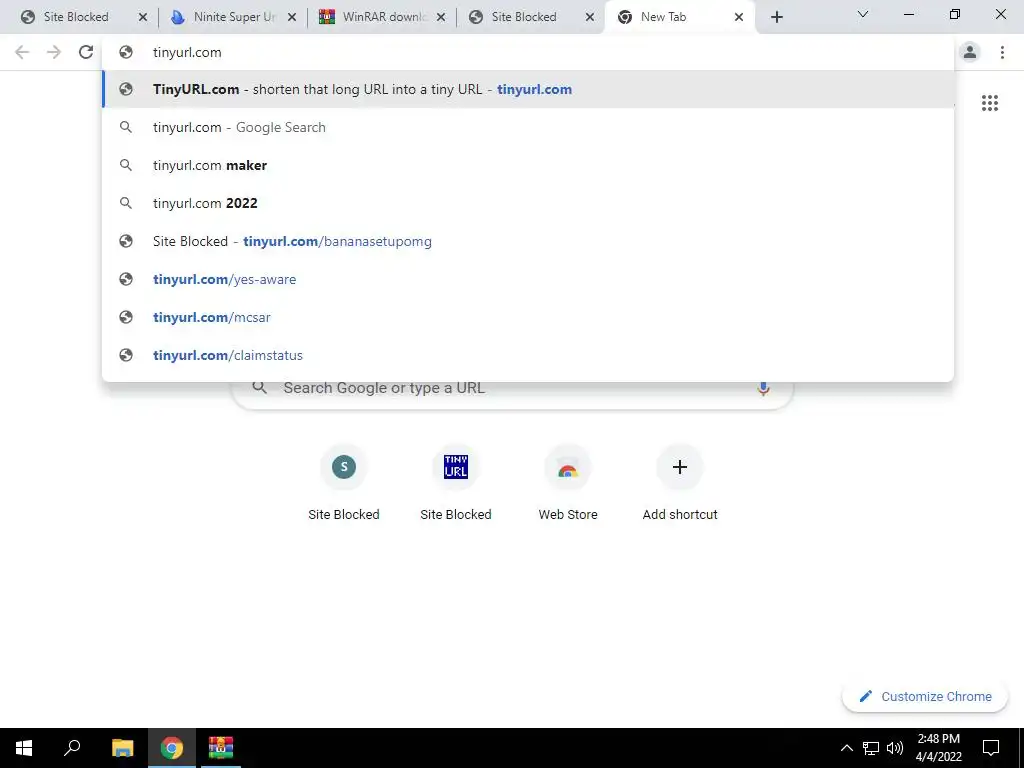Open the Windows Start menu
The height and width of the screenshot is (768, 1024).
pos(24,748)
